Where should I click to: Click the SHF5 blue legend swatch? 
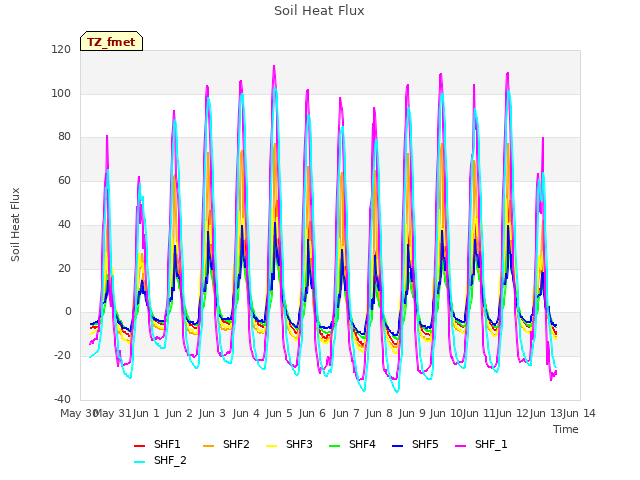click(x=397, y=446)
